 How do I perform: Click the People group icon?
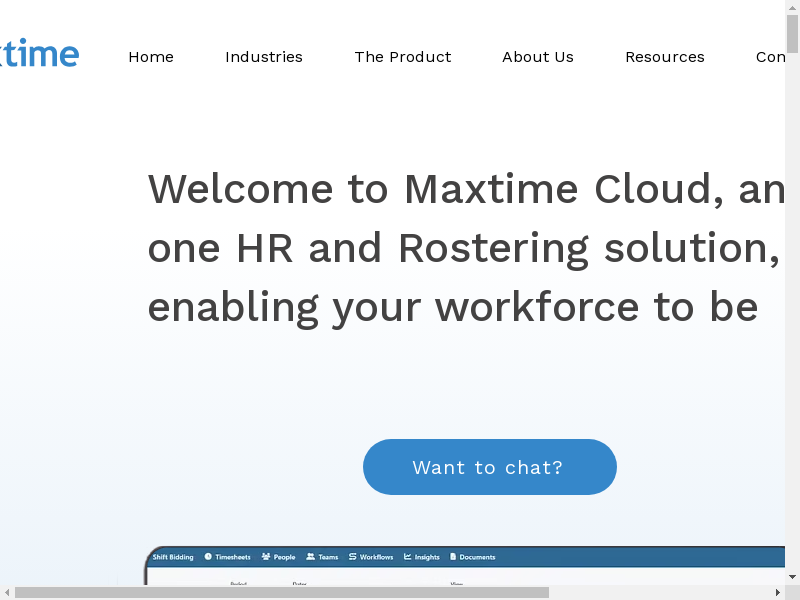(266, 557)
